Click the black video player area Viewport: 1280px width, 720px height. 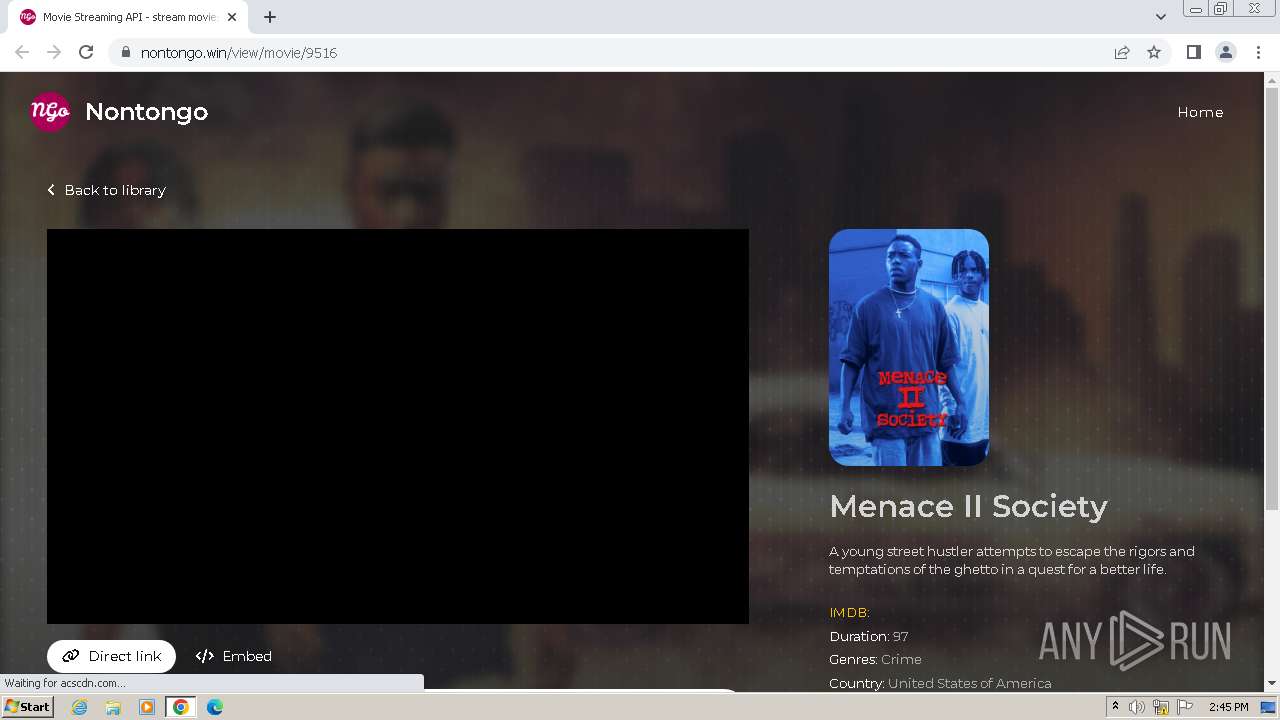pos(398,426)
